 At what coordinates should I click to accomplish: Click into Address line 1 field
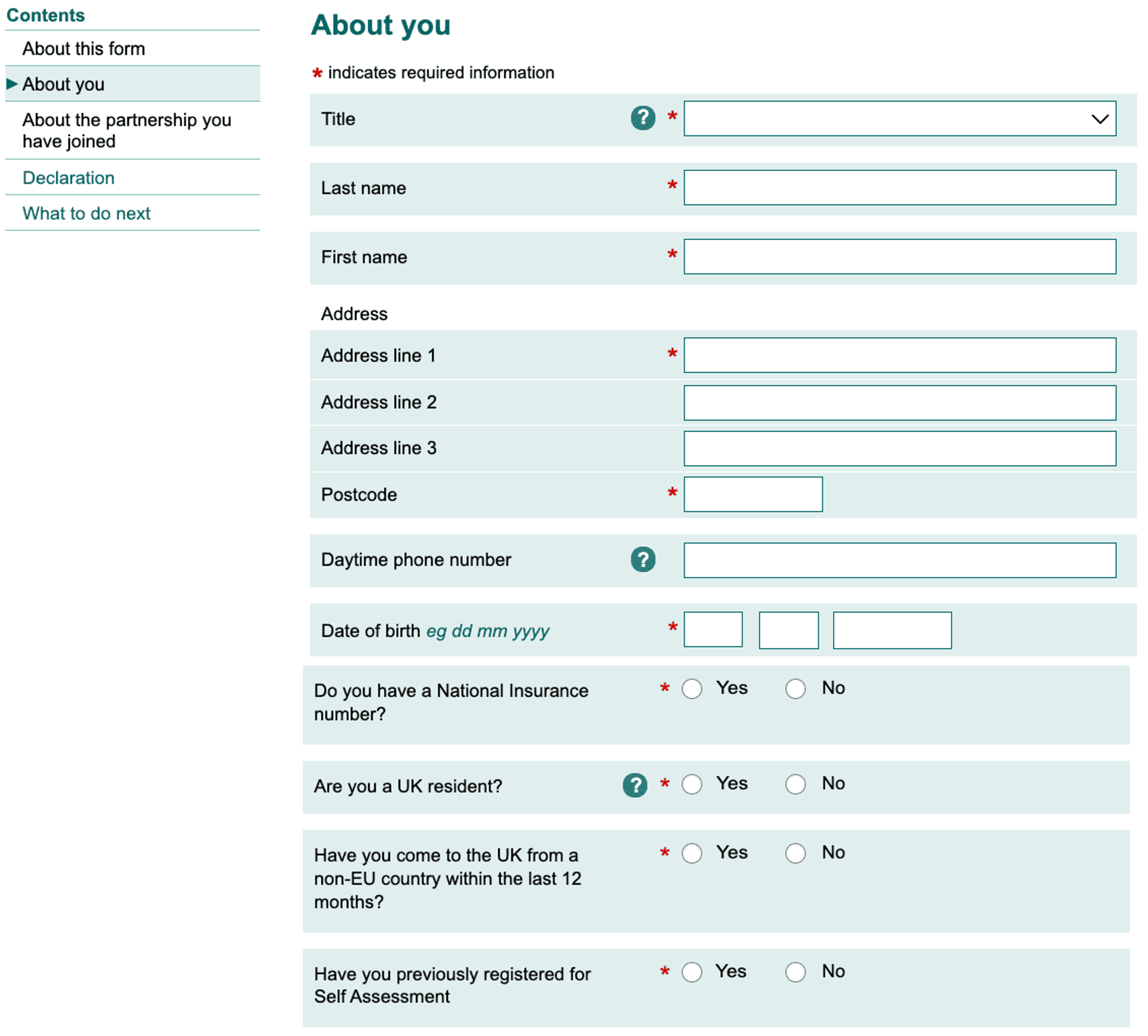tap(900, 355)
